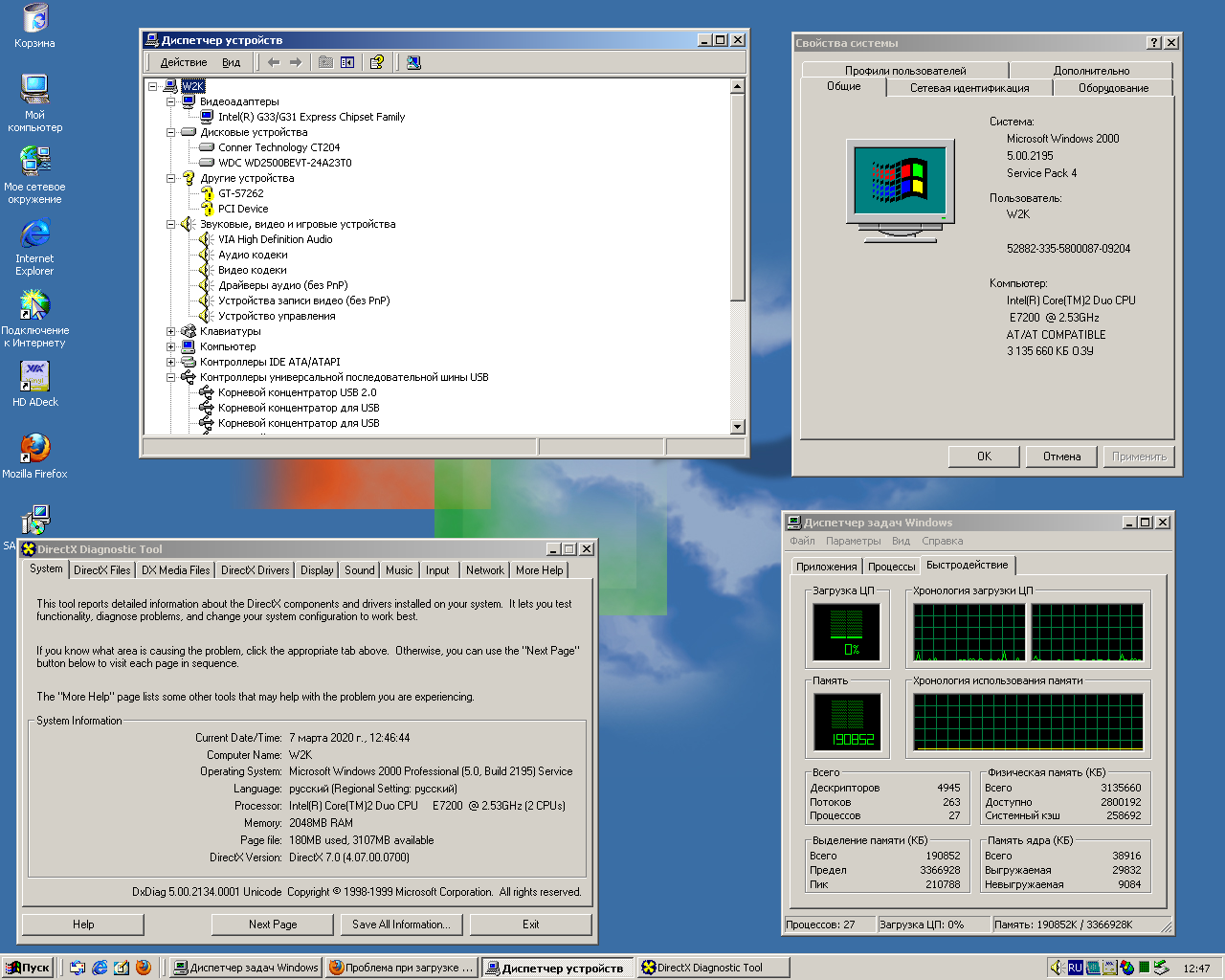The width and height of the screenshot is (1225, 980).
Task: Open the Справка menu in Task Manager
Action: (x=943, y=541)
